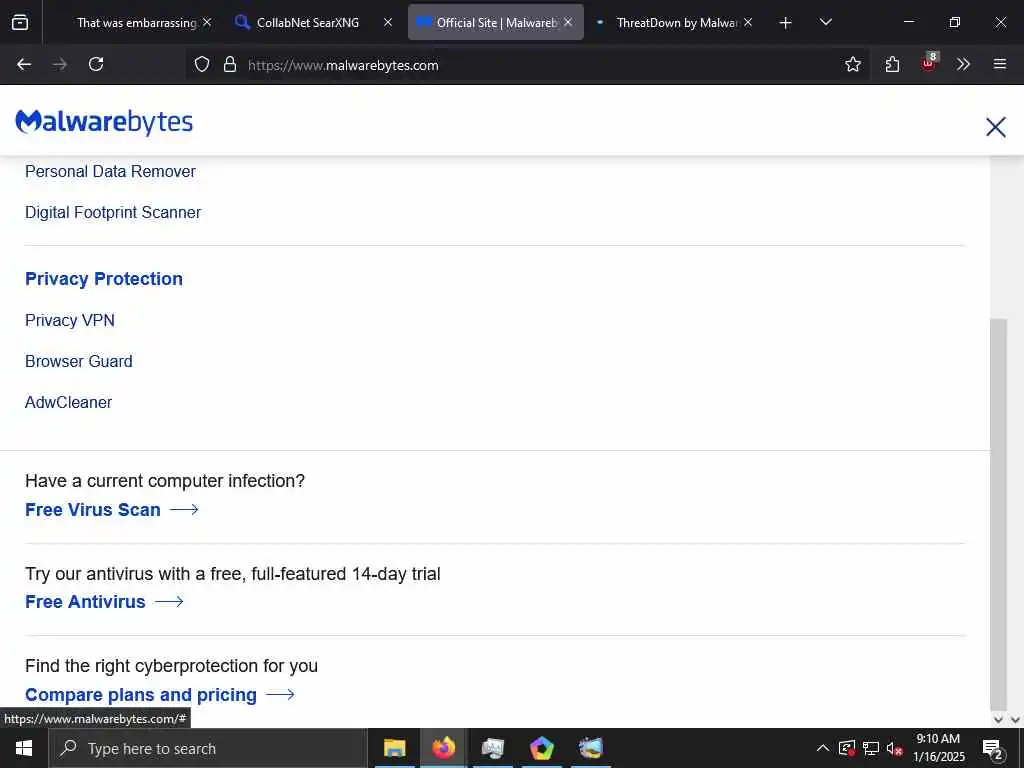This screenshot has width=1024, height=768.
Task: Click arrow next to Free Virus Scan
Action: 184,509
